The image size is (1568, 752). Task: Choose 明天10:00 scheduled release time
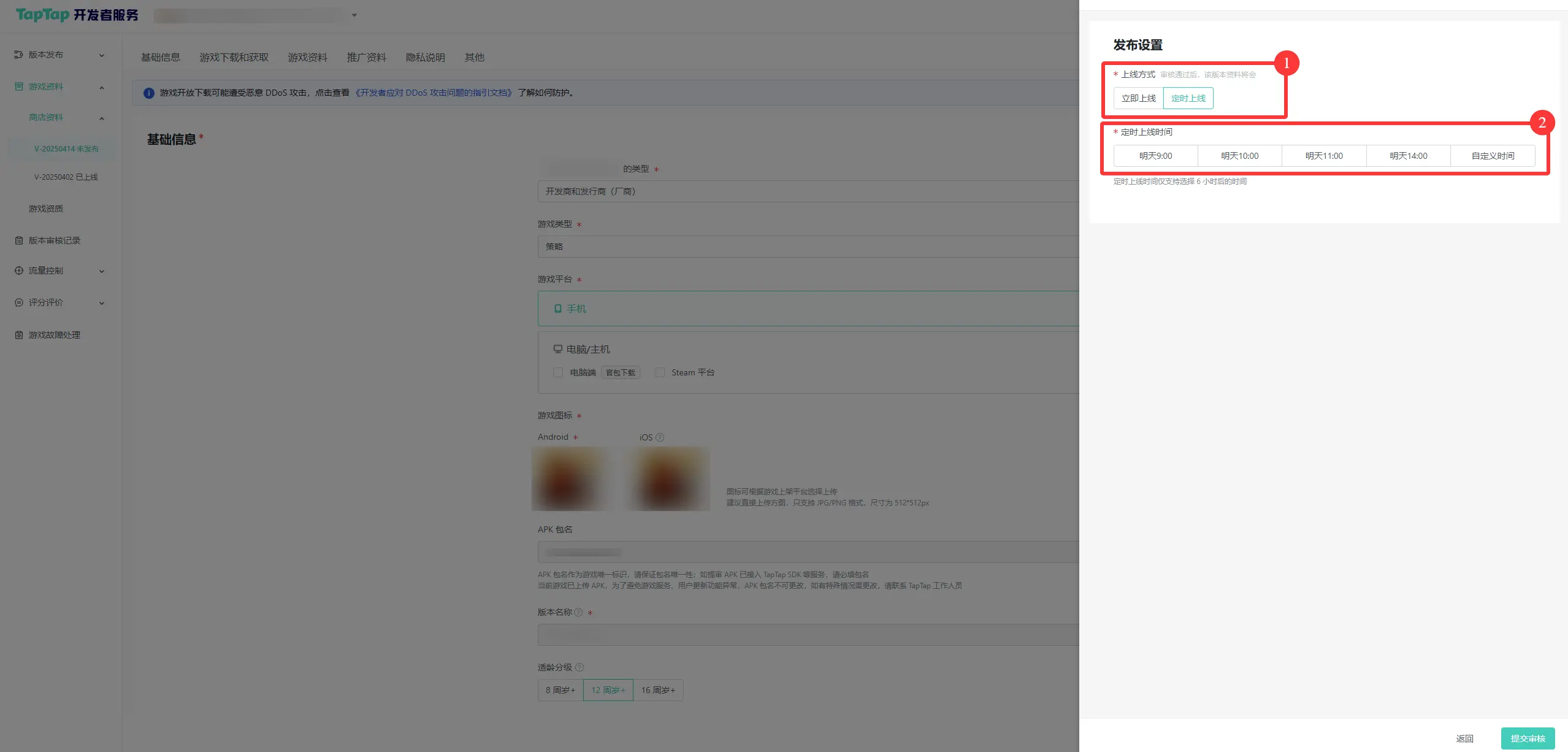(x=1239, y=156)
